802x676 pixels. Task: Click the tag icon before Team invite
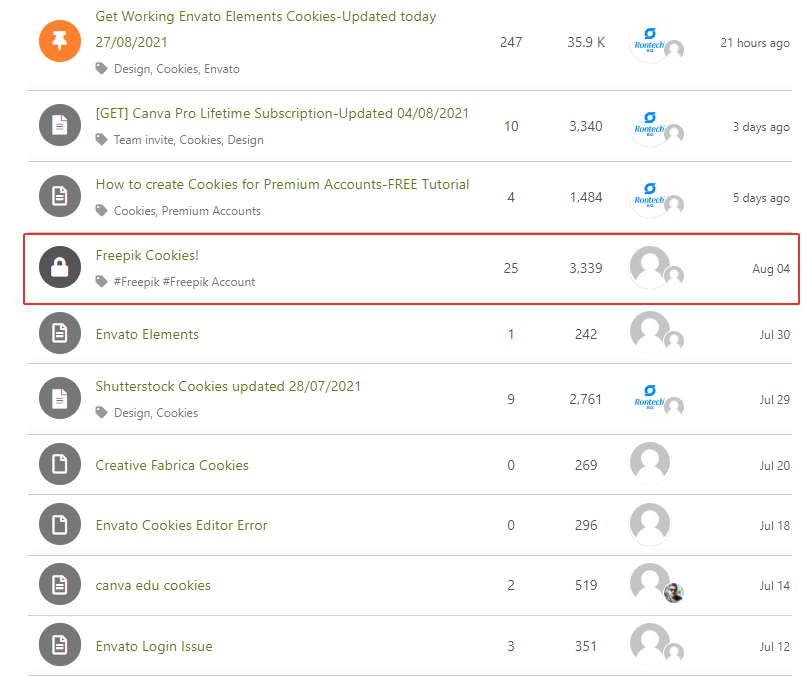coord(101,140)
